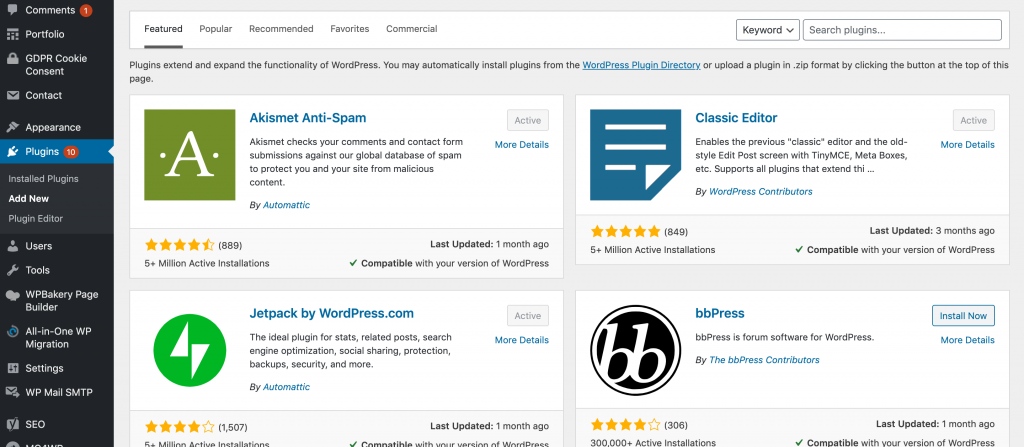Click the Classic Editor star rating (849)

(x=626, y=232)
